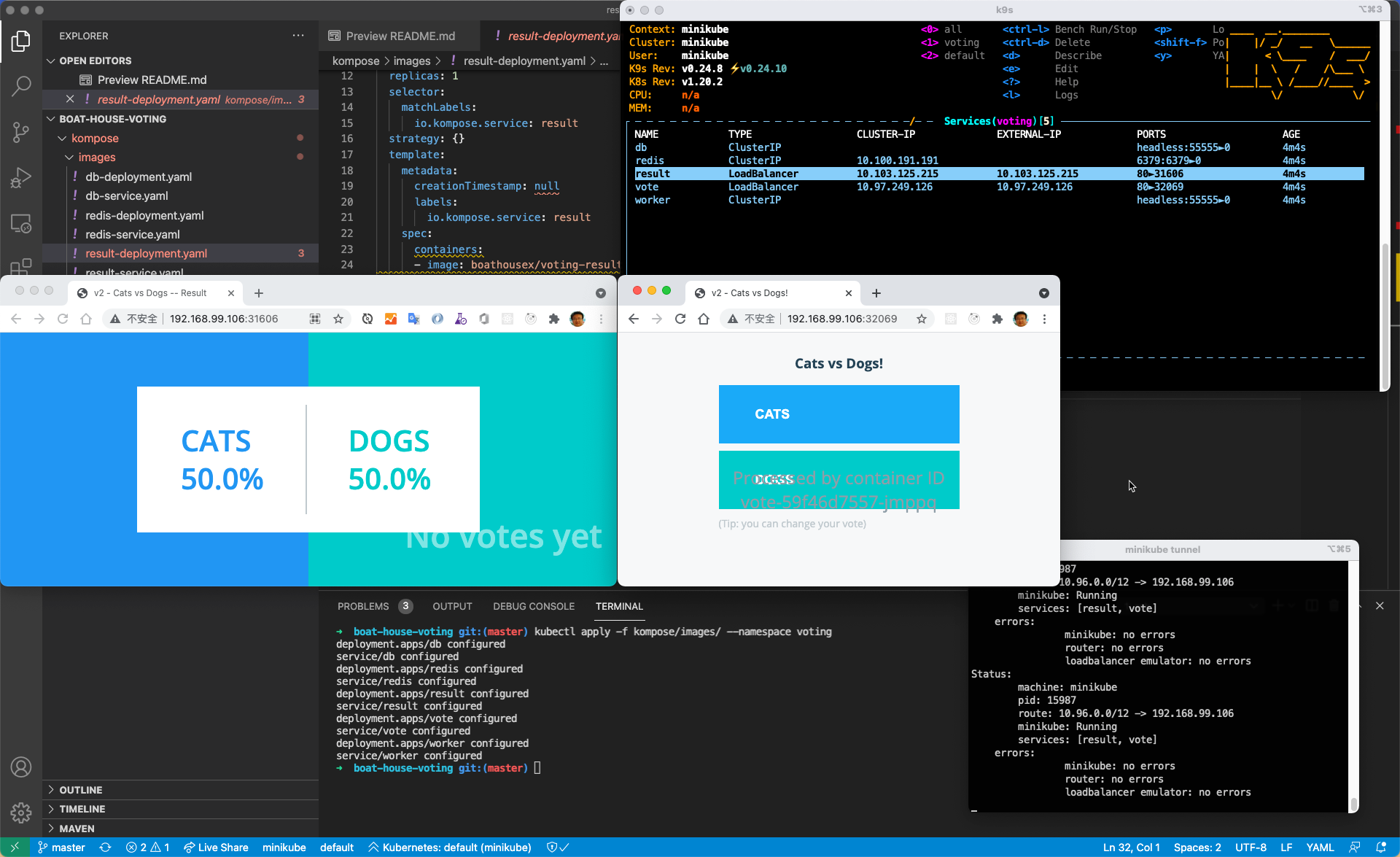Select the DEBUG CONSOLE tab
This screenshot has width=1400, height=857.
534,606
